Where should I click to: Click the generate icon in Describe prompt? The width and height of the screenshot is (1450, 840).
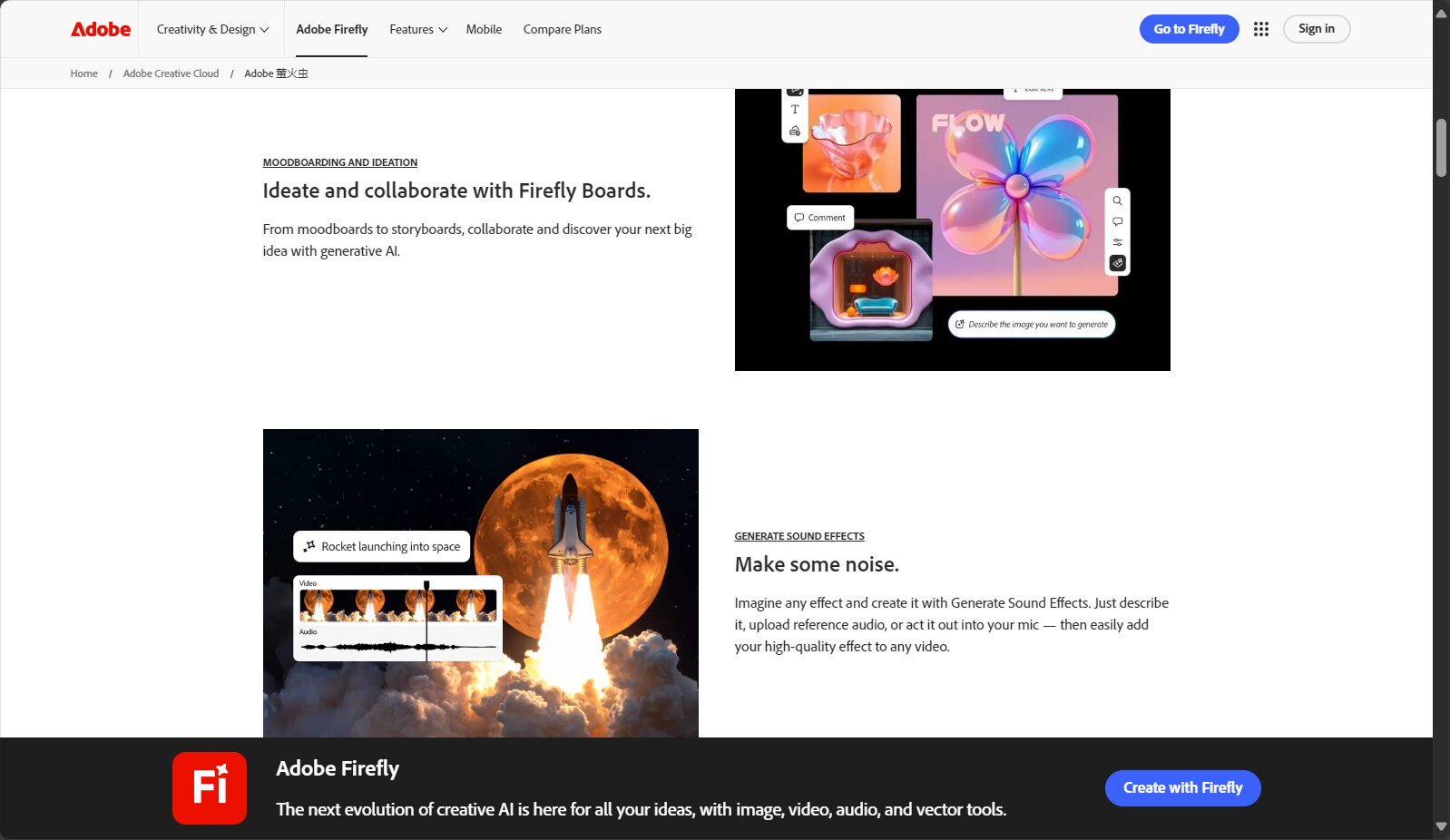pos(960,324)
